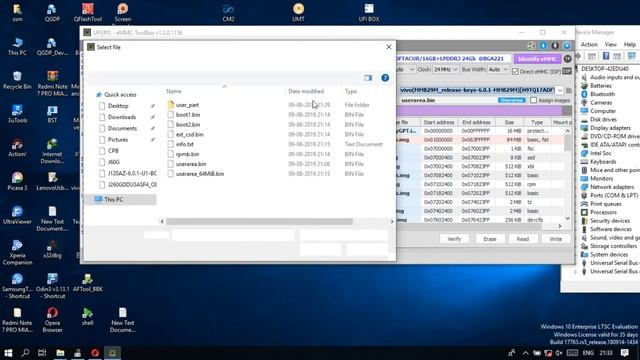Select the info.txt file
Image resolution: width=640 pixels, height=360 pixels.
[x=184, y=144]
